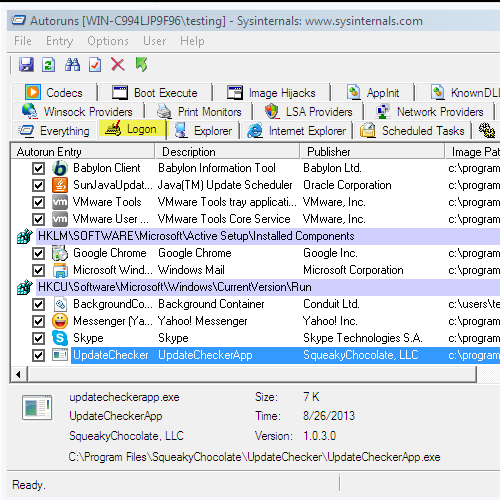Click 'Skype Technologies S.A.' publisher cell
Viewport: 500px width, 500px height.
click(363, 338)
